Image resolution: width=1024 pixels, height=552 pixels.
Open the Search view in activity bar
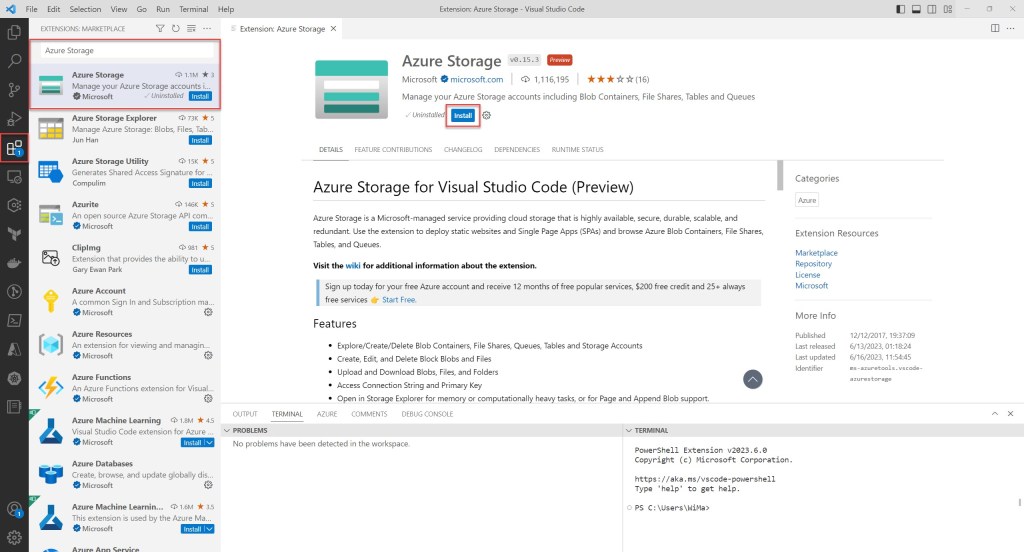point(14,61)
